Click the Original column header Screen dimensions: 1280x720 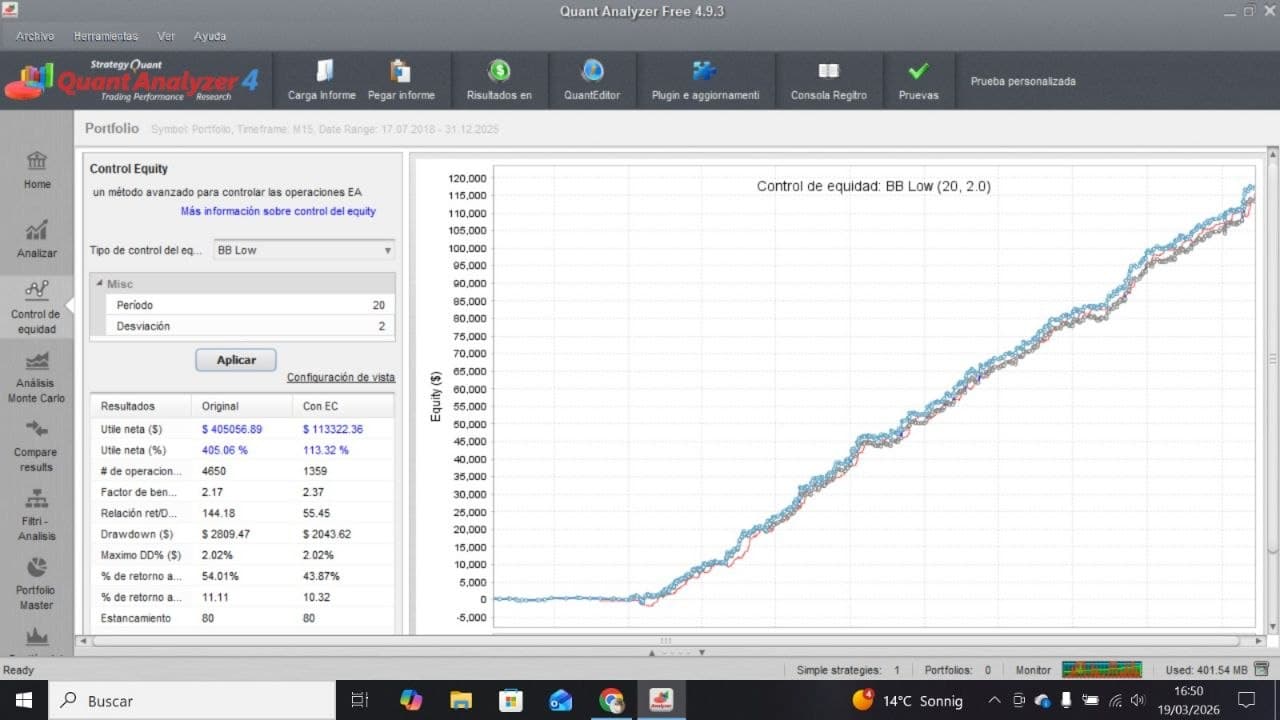(243, 406)
